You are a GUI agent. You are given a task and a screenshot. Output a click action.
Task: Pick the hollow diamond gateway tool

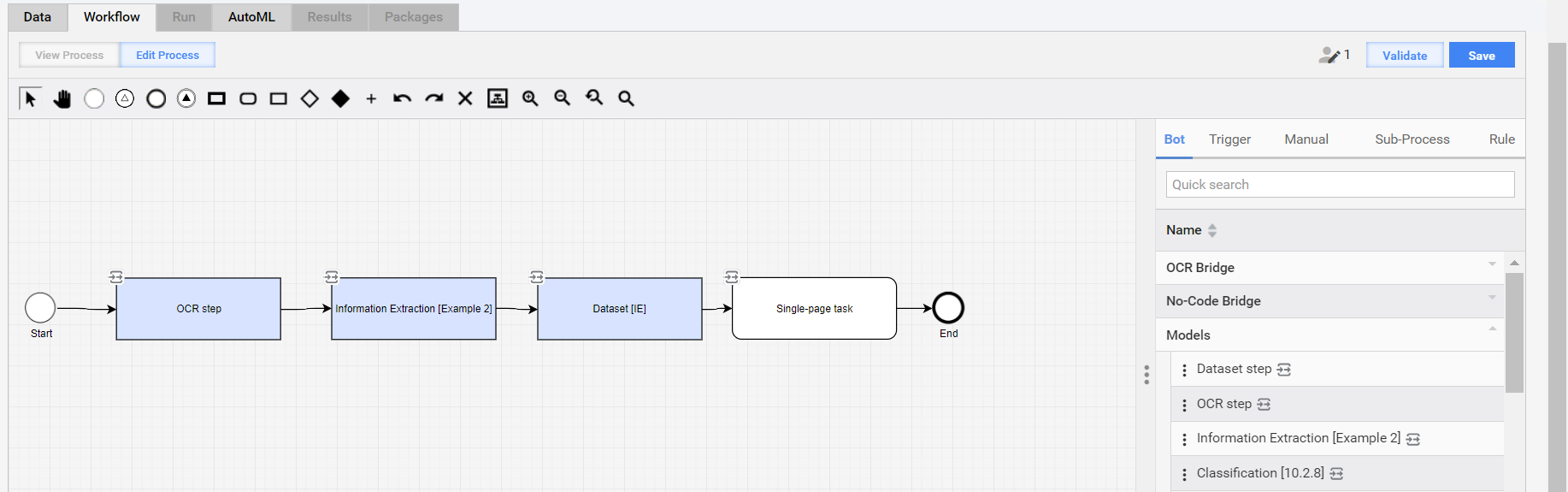click(x=309, y=98)
